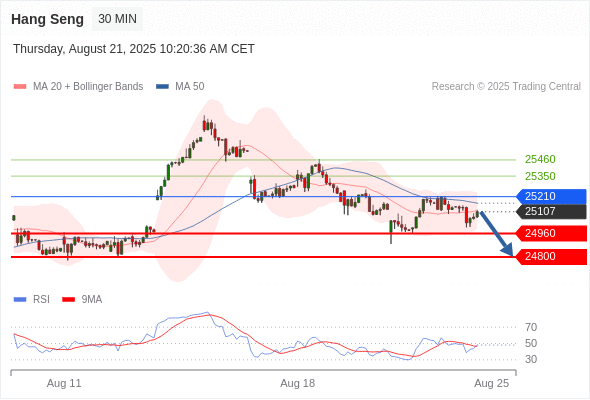Click the RSI 70 level label
Viewport: 590px width, 400px height.
(x=531, y=327)
